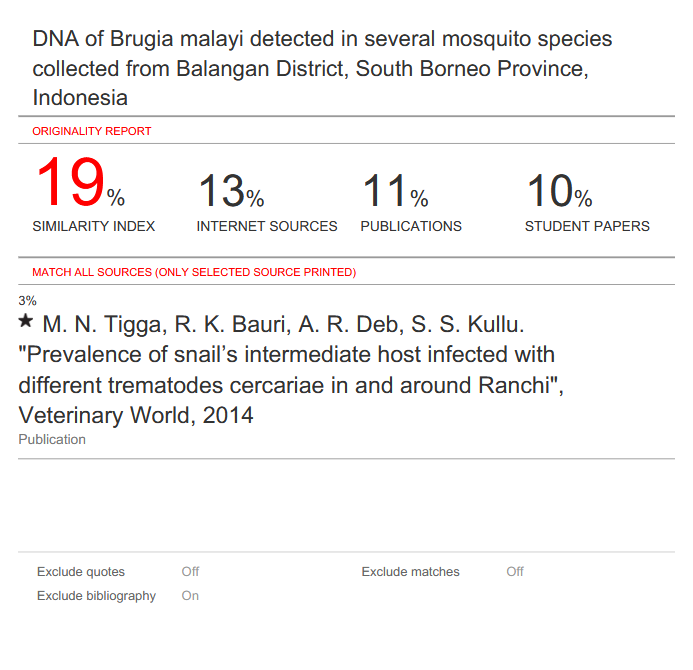Viewport: 693px width, 670px height.
Task: Click the PUBLICATIONS label
Action: click(411, 226)
